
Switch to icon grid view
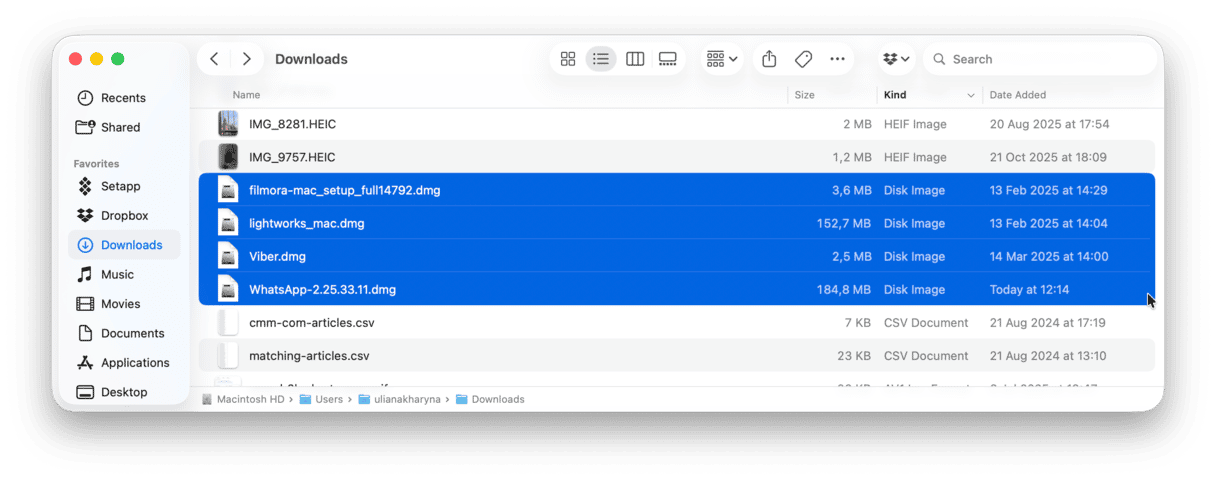pos(568,59)
